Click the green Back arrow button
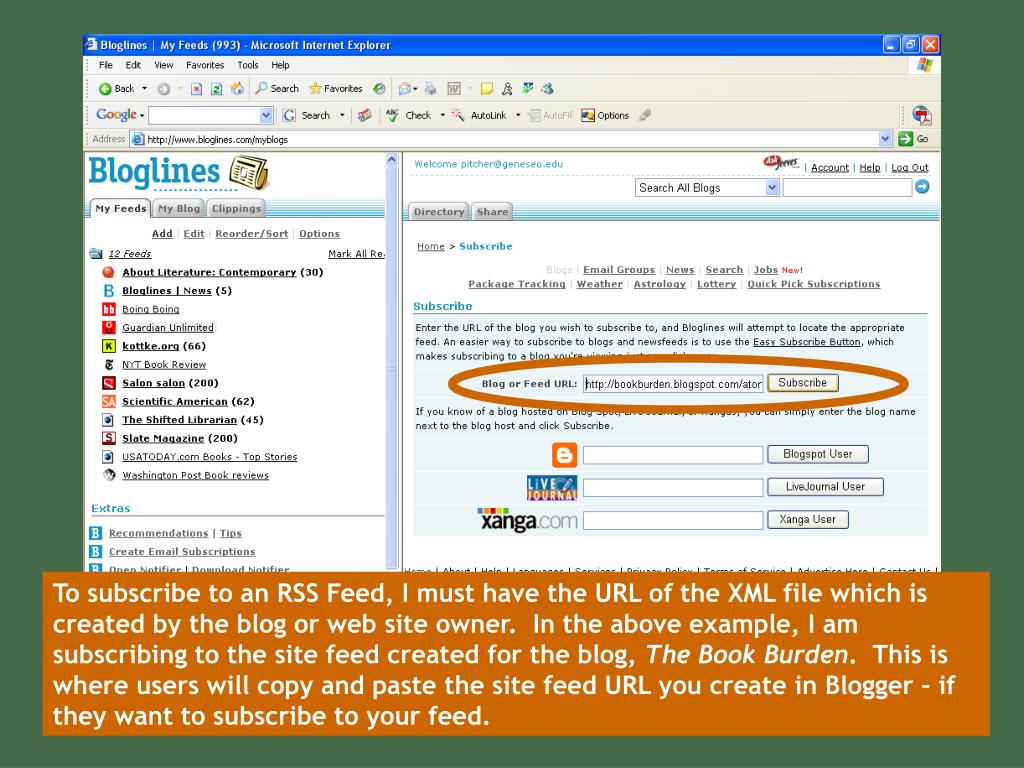The width and height of the screenshot is (1024, 768). coord(105,89)
